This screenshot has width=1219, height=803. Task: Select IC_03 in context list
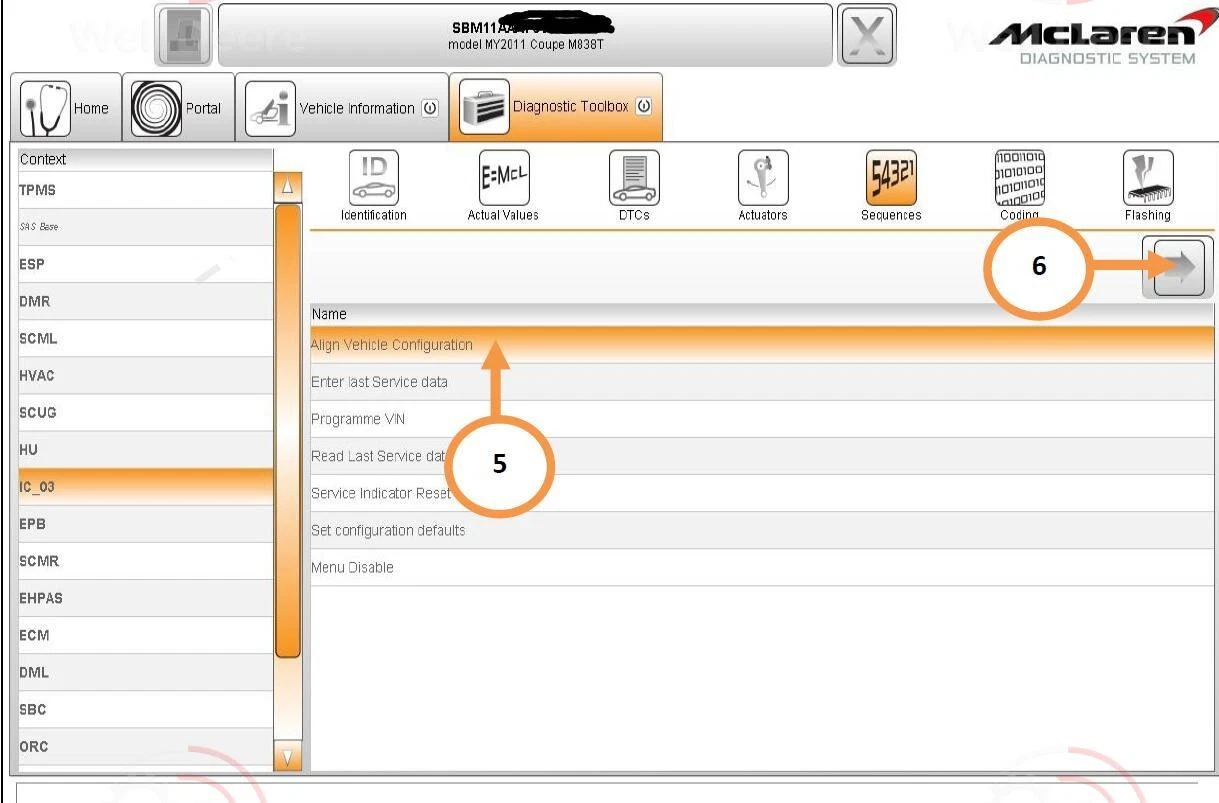(x=145, y=487)
